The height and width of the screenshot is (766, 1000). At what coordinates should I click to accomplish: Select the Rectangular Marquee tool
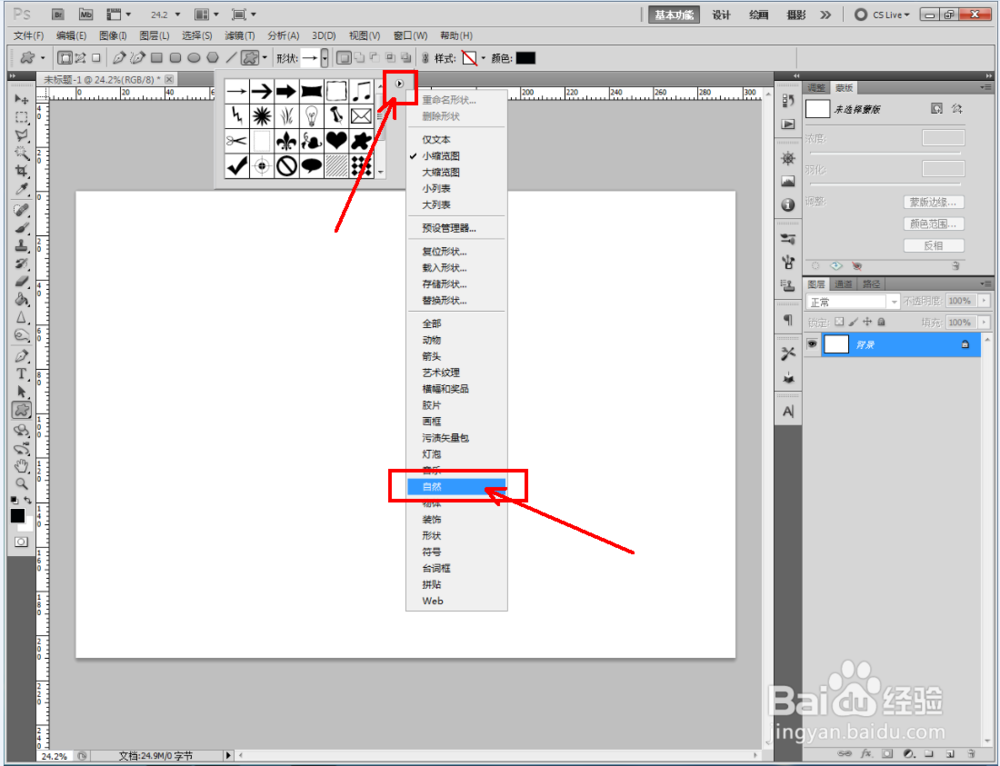[x=21, y=117]
